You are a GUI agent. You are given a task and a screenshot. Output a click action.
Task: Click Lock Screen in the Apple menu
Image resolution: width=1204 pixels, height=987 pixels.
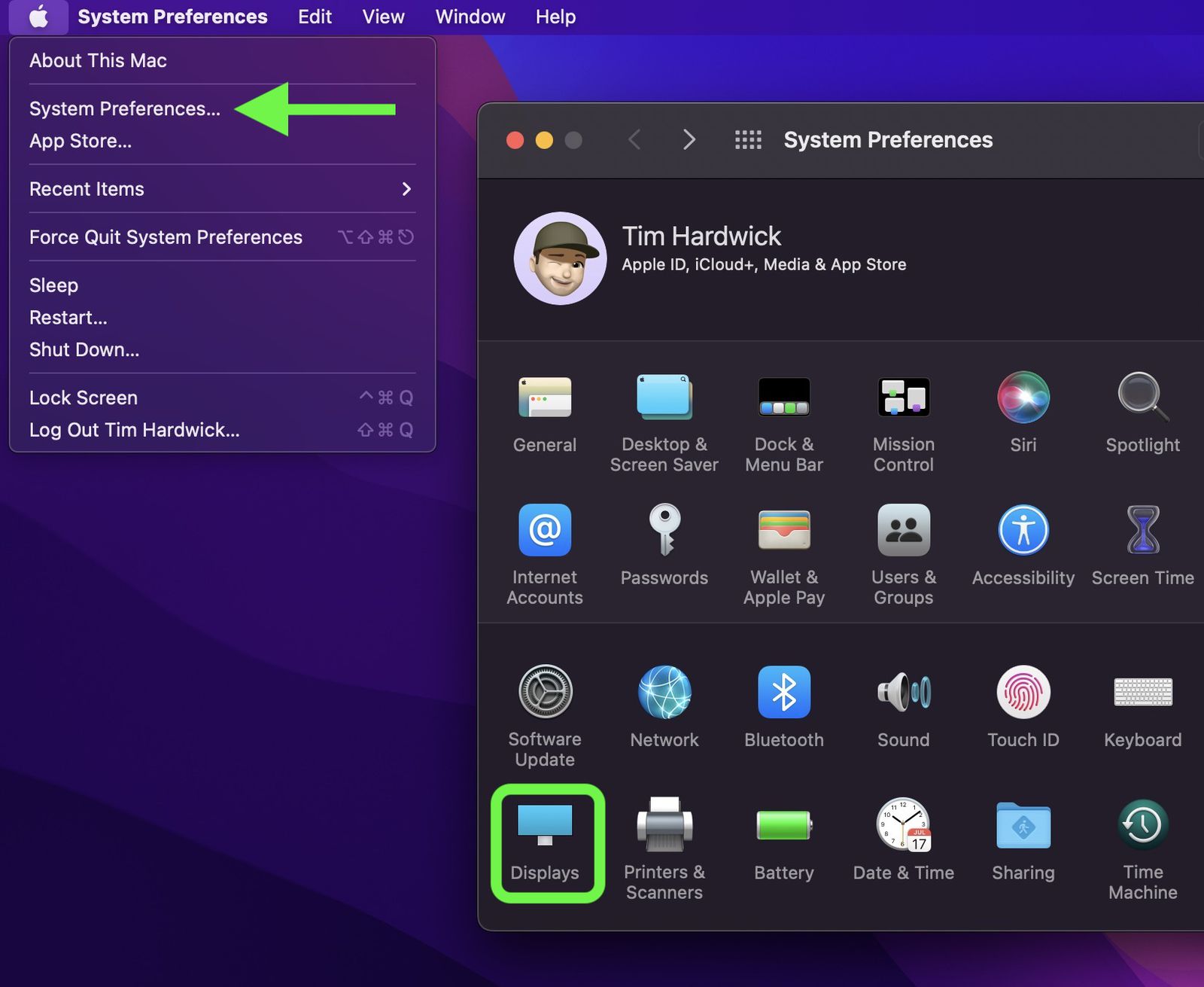(83, 397)
